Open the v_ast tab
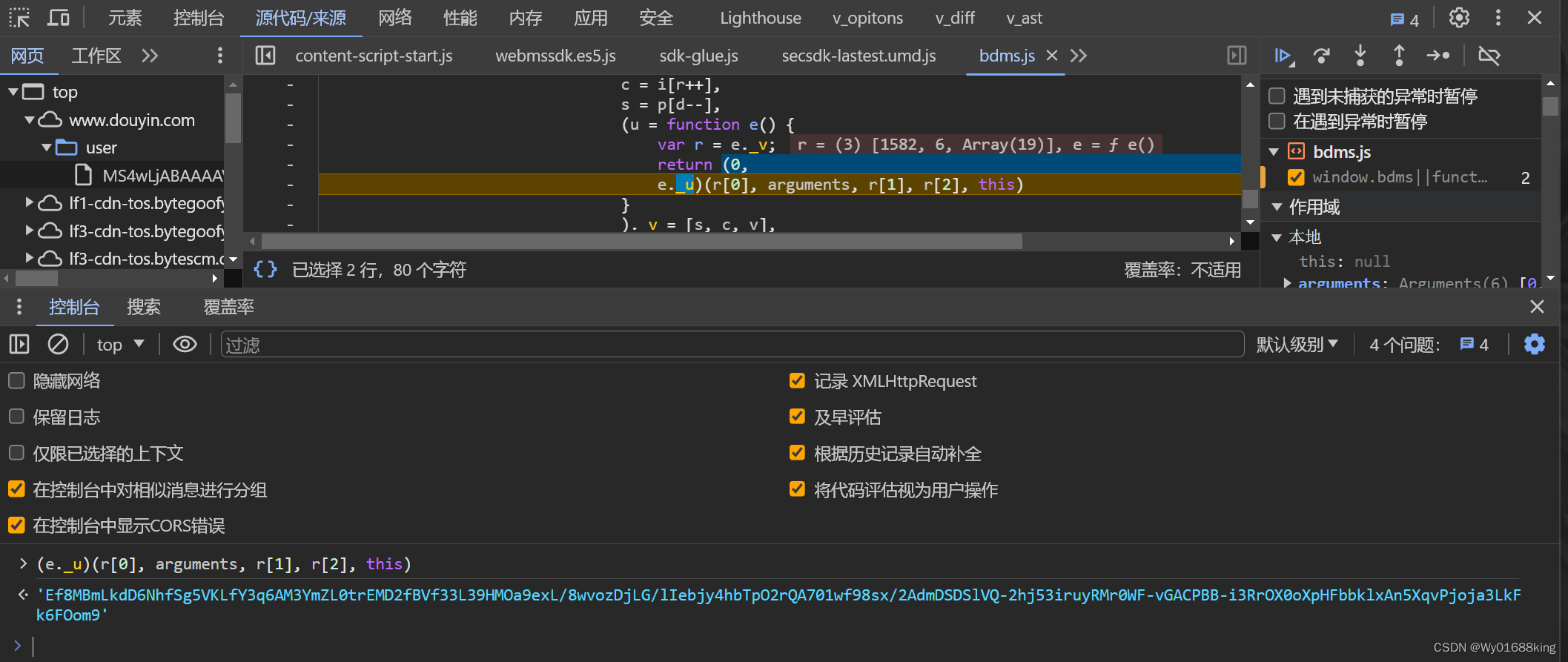The width and height of the screenshot is (1568, 662). point(1025,18)
